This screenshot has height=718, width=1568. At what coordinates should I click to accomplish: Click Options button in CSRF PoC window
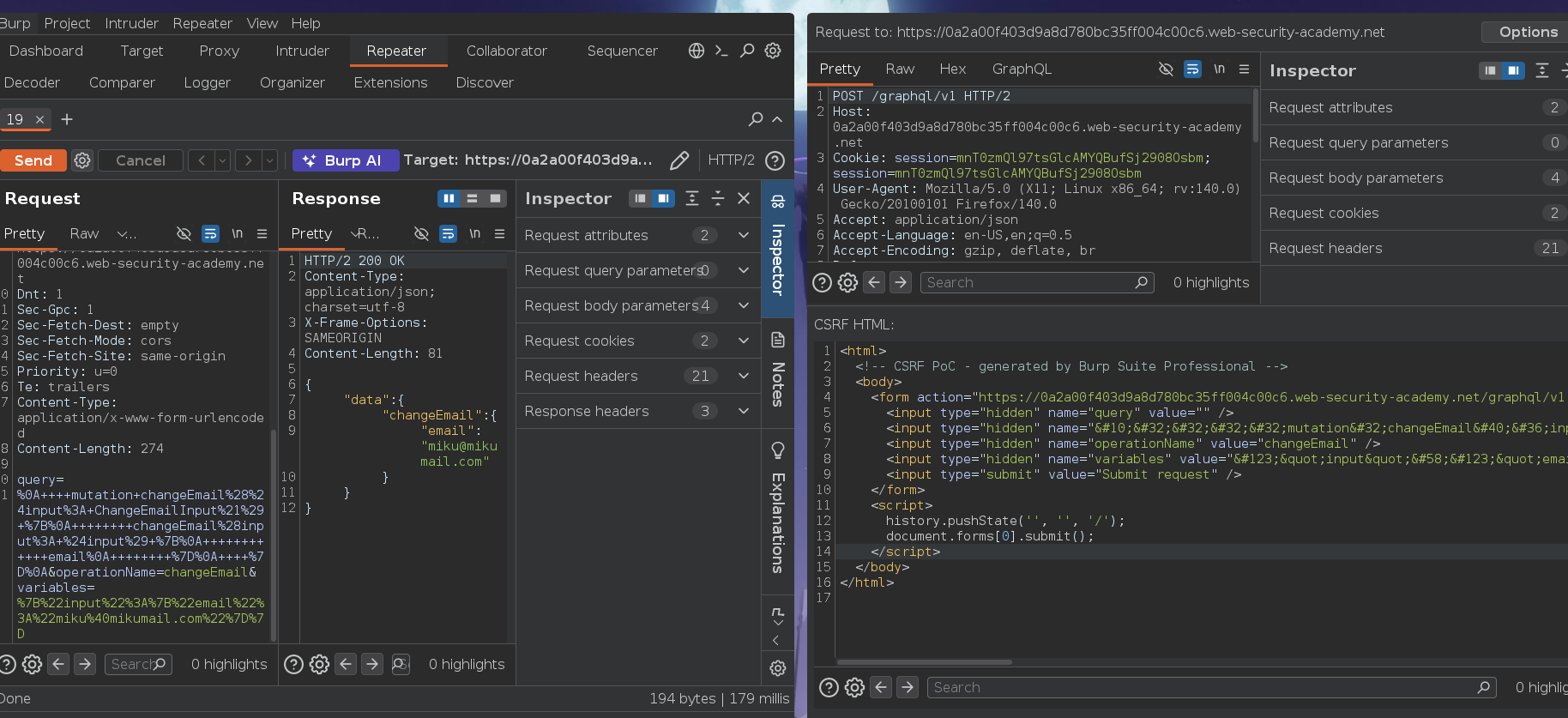[x=1528, y=32]
